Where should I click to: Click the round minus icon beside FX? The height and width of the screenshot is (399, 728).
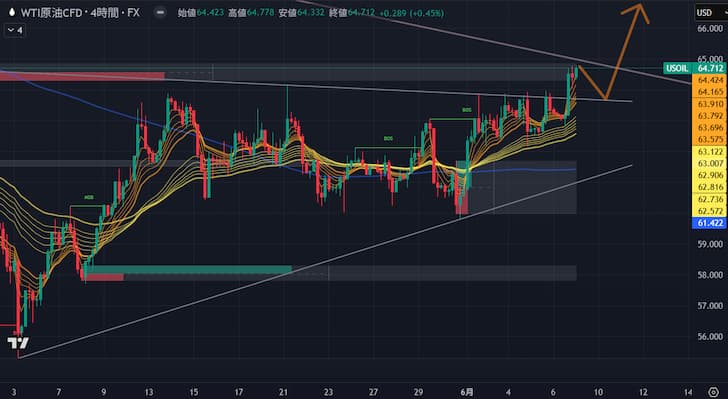click(x=160, y=13)
